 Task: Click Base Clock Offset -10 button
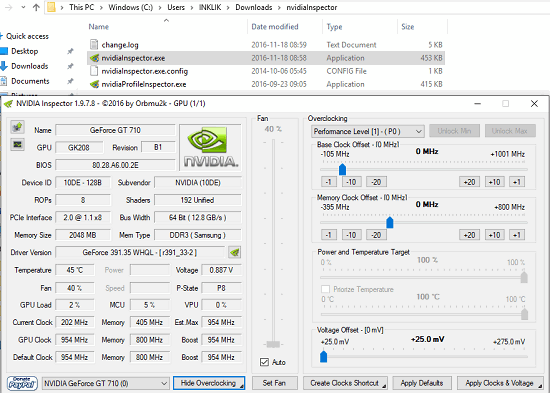click(351, 182)
